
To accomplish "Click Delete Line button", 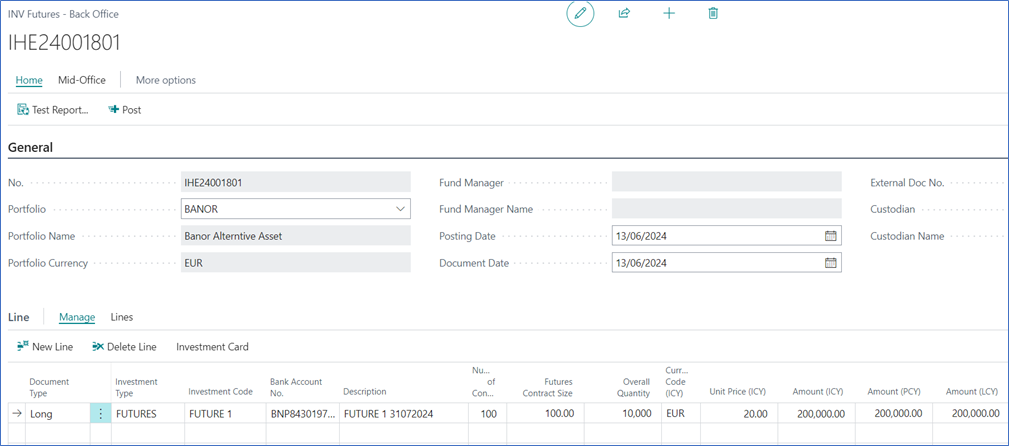I will click(124, 347).
